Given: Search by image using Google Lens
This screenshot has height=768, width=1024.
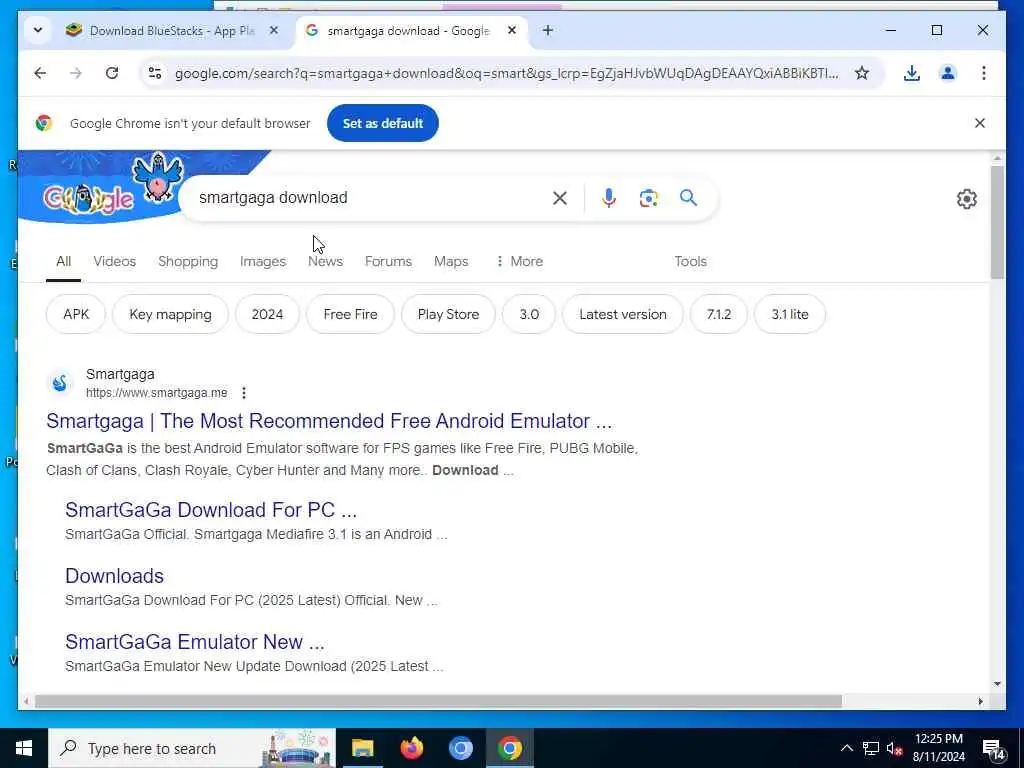Looking at the screenshot, I should [x=648, y=198].
